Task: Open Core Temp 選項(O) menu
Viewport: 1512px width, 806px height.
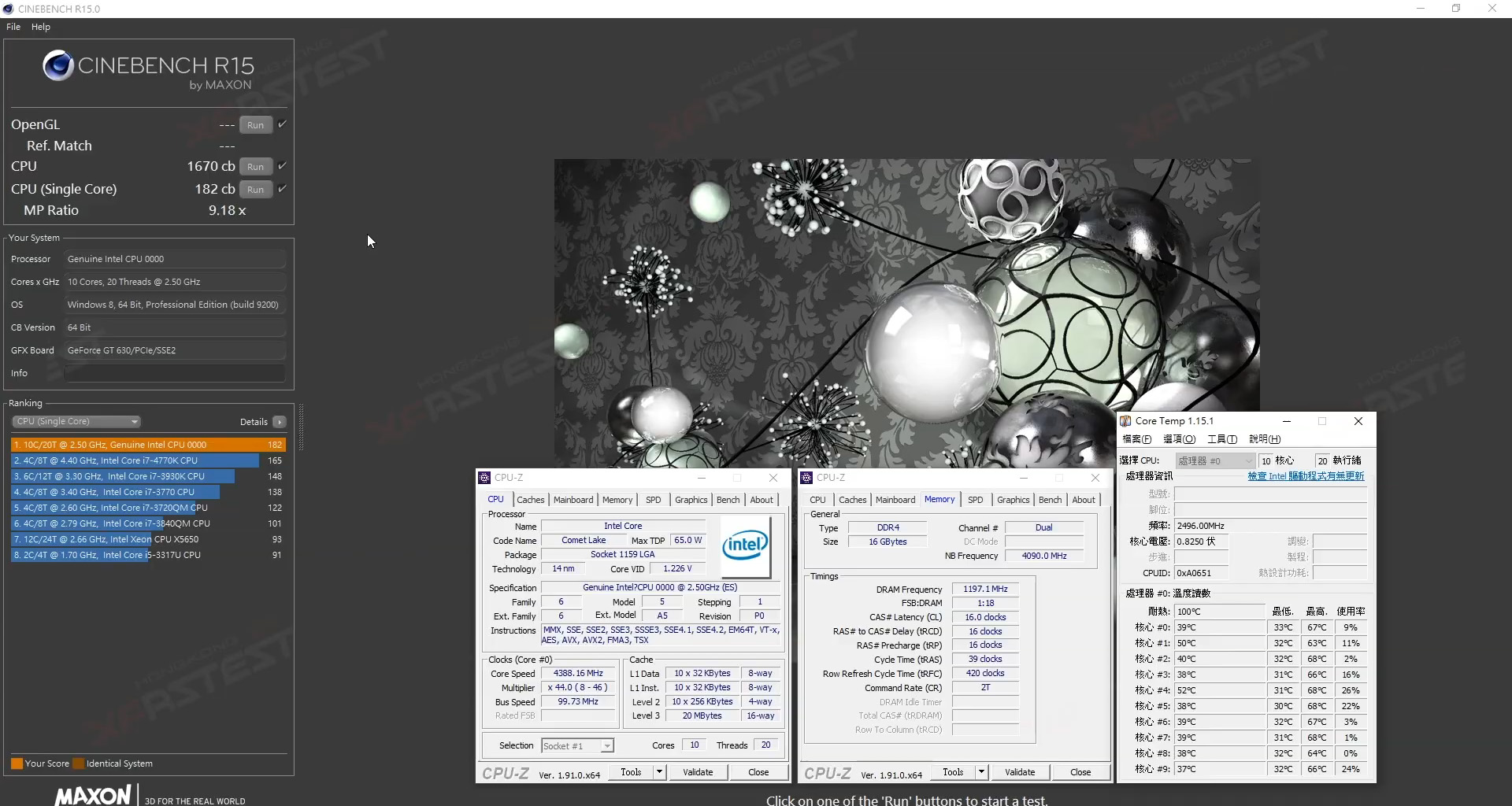Action: [1179, 439]
